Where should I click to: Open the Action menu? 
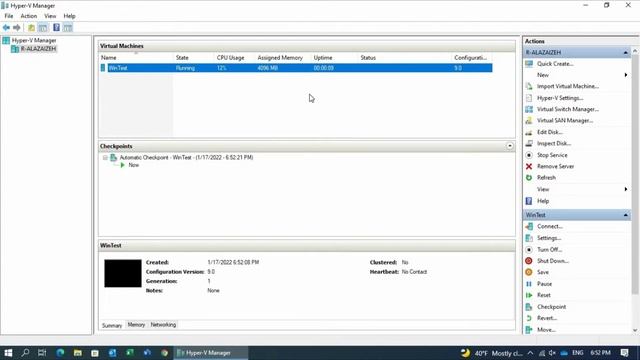coord(29,16)
